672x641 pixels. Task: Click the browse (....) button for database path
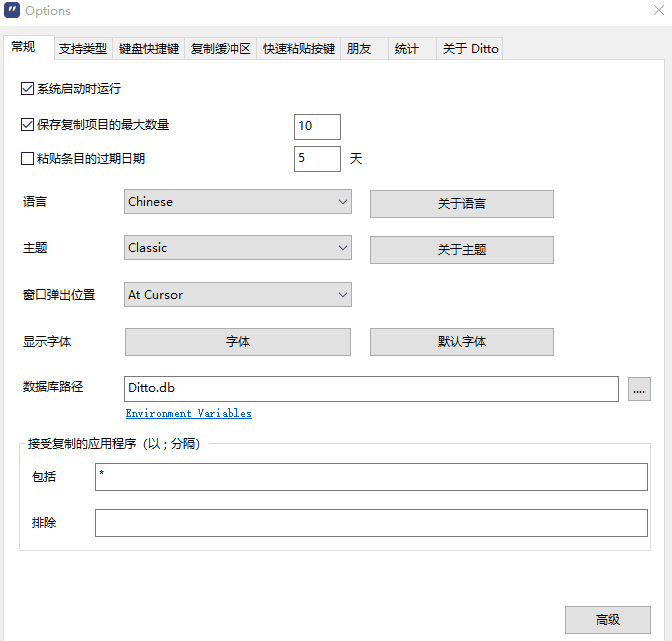point(639,389)
